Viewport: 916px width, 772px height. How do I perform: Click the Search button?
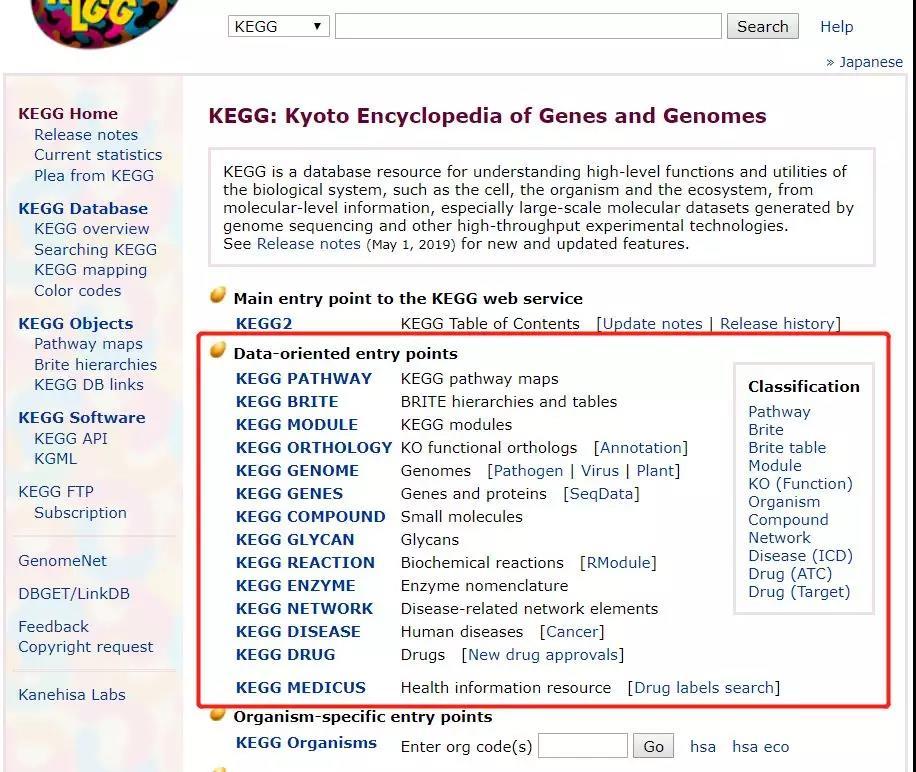(x=762, y=26)
